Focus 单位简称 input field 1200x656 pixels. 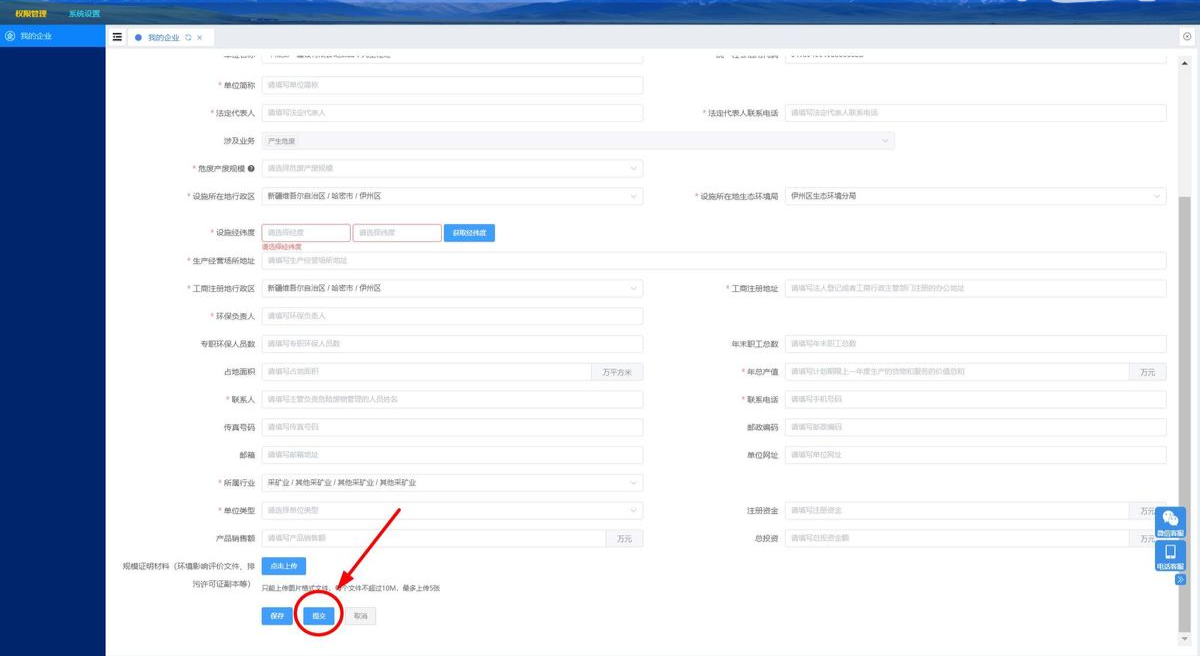[x=452, y=85]
